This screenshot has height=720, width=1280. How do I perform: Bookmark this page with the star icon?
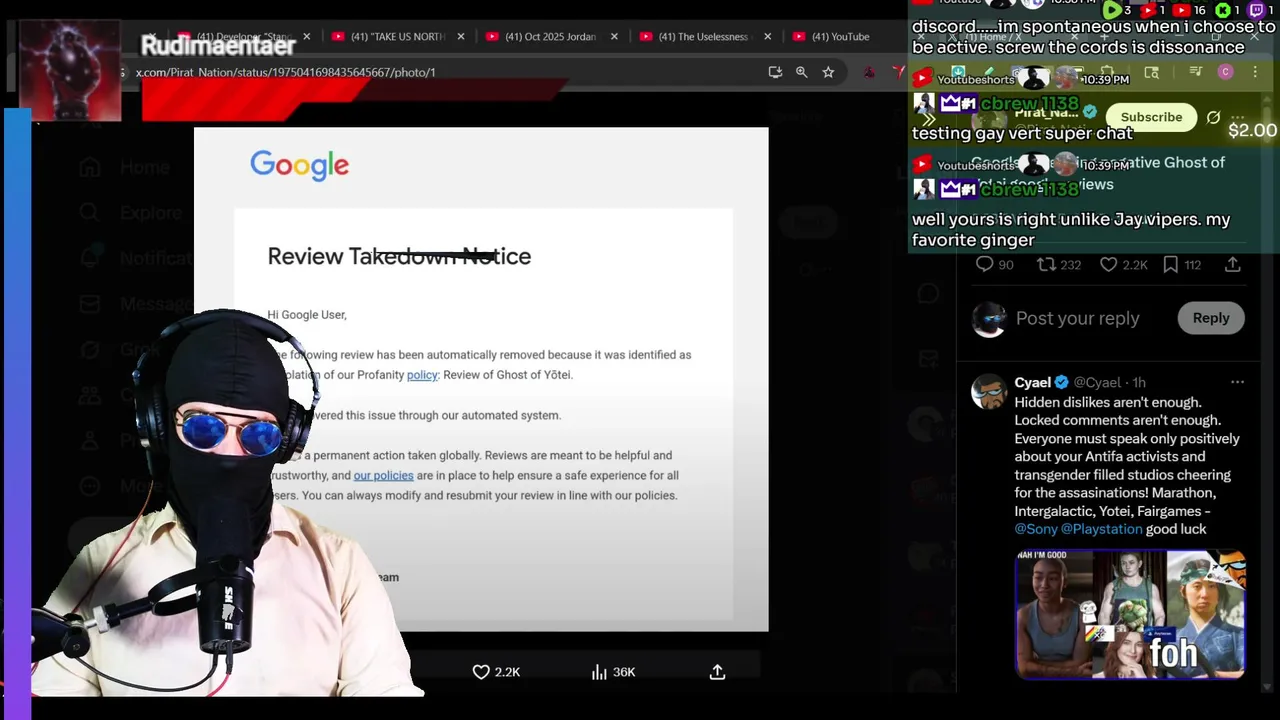[x=828, y=72]
